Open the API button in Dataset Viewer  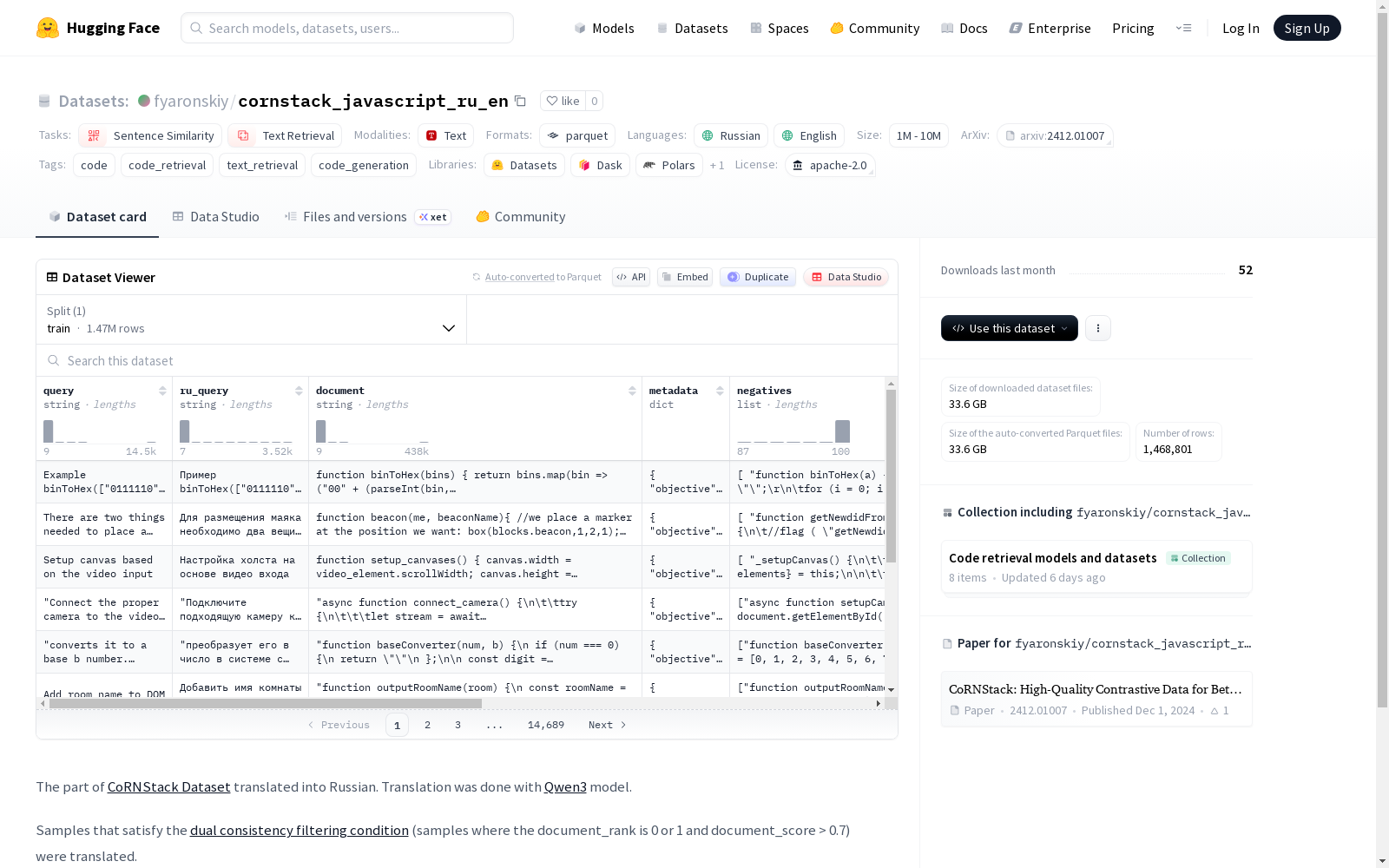[631, 277]
